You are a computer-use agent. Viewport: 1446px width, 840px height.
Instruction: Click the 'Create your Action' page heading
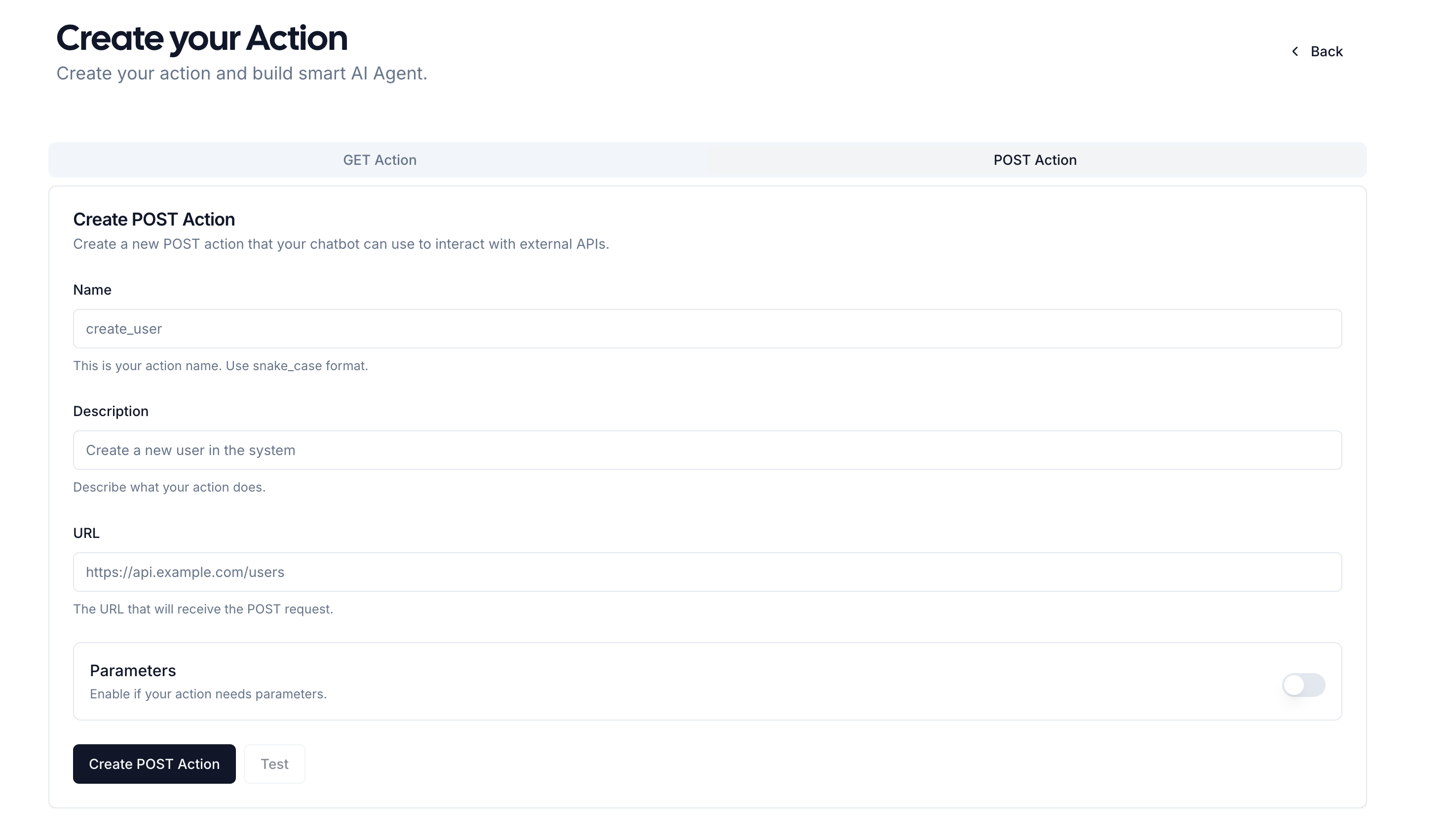coord(202,38)
